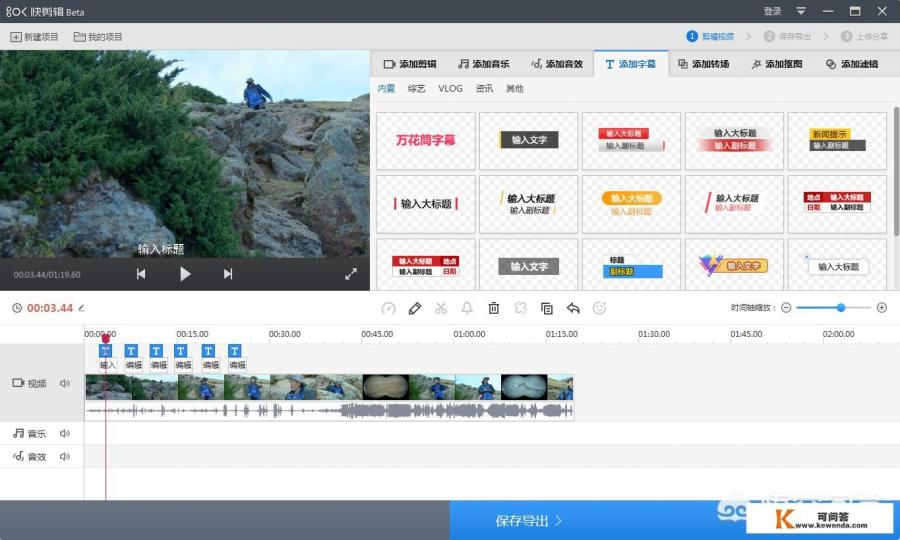Image resolution: width=900 pixels, height=540 pixels.
Task: Open the 添加剪辑 tab
Action: 410,64
